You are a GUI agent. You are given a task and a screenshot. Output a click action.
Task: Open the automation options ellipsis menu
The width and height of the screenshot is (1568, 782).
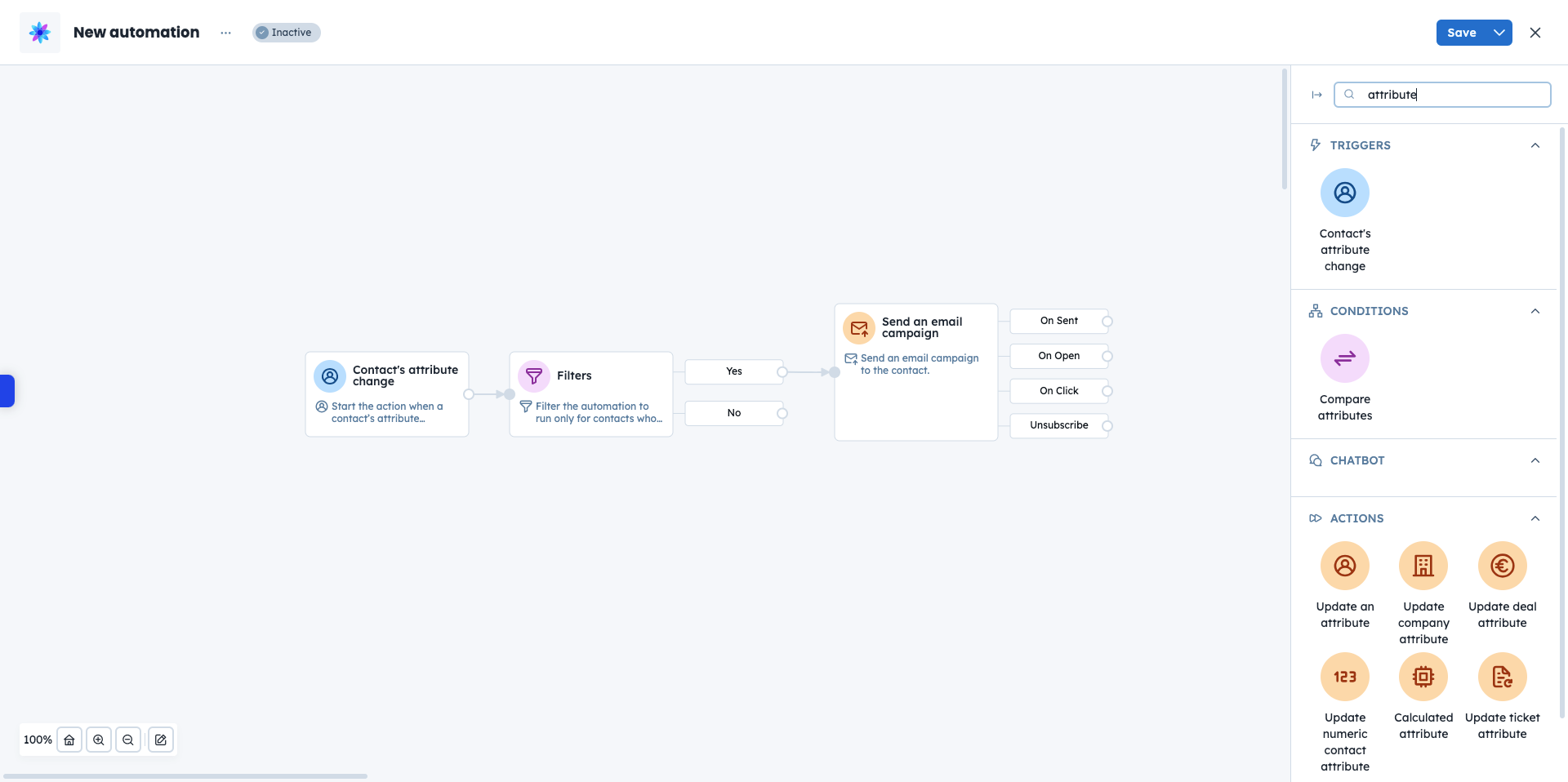(x=225, y=33)
